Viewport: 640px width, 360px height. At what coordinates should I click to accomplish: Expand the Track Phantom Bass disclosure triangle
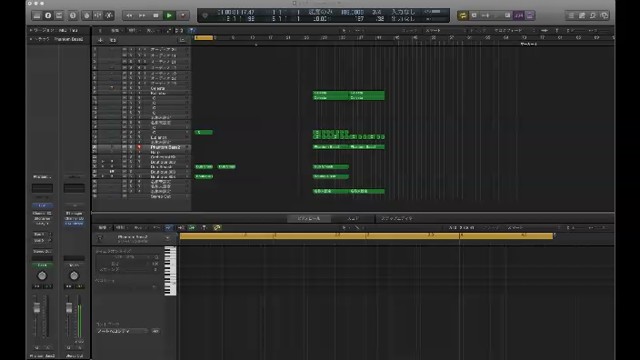(x=31, y=39)
